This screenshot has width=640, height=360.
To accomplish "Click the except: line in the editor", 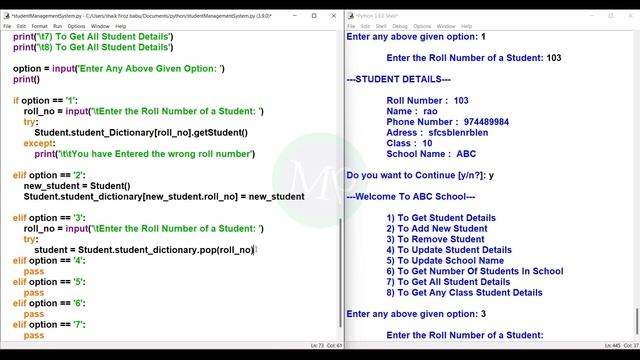I will coord(39,143).
